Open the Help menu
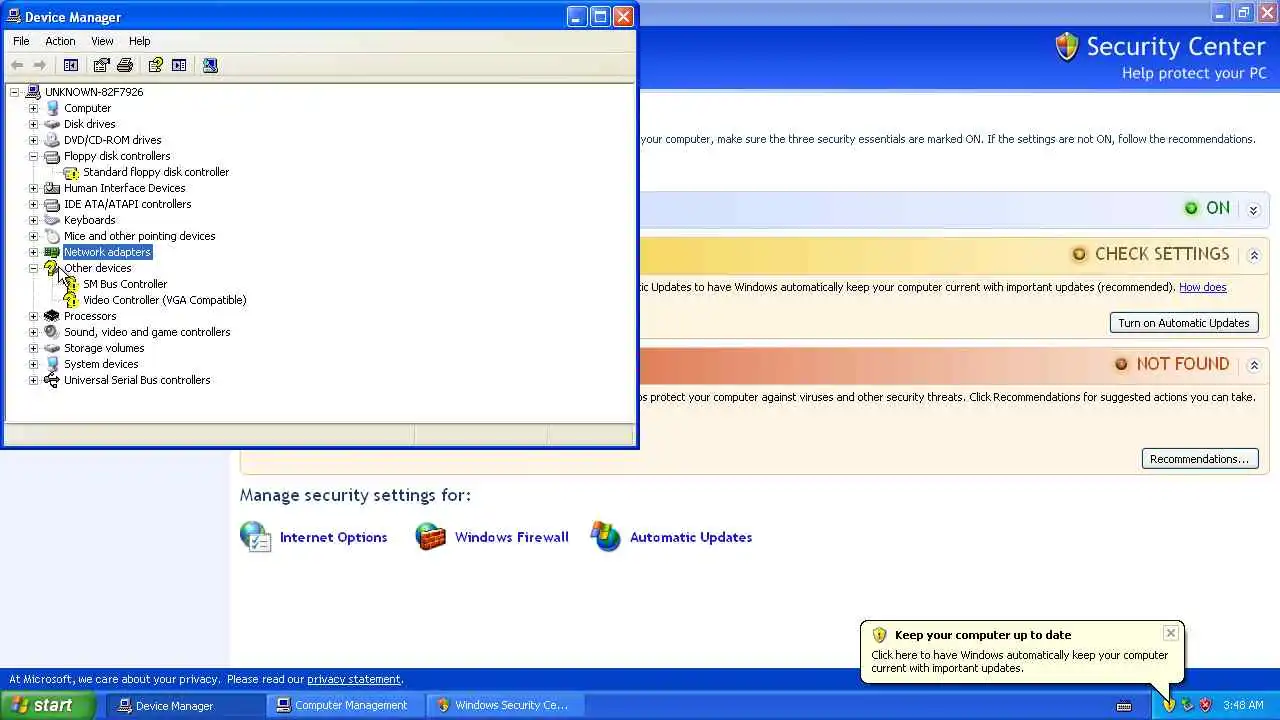1280x720 pixels. 139,41
